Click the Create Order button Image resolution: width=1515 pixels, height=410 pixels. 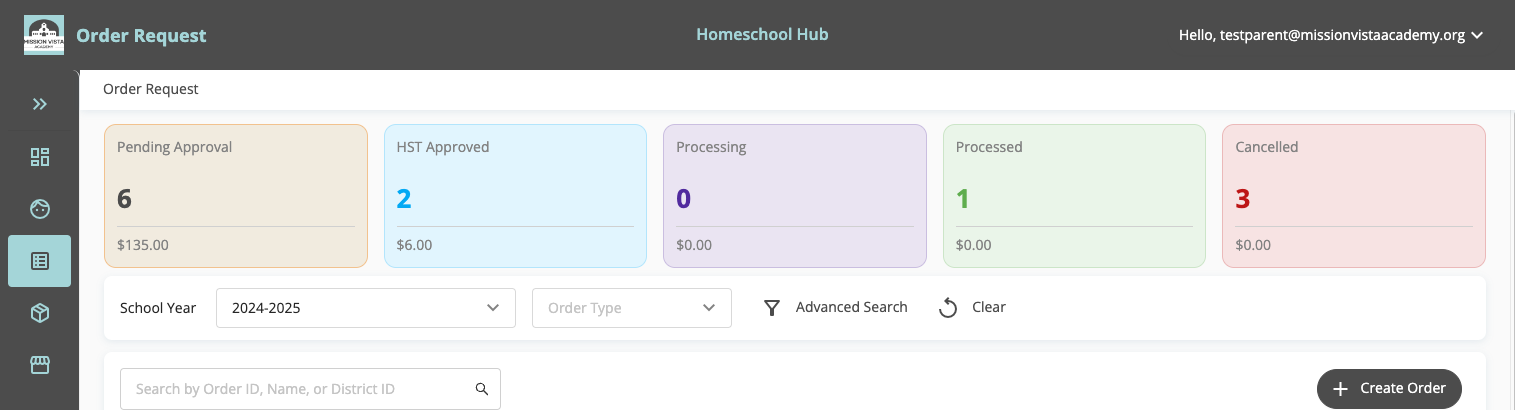pos(1389,388)
